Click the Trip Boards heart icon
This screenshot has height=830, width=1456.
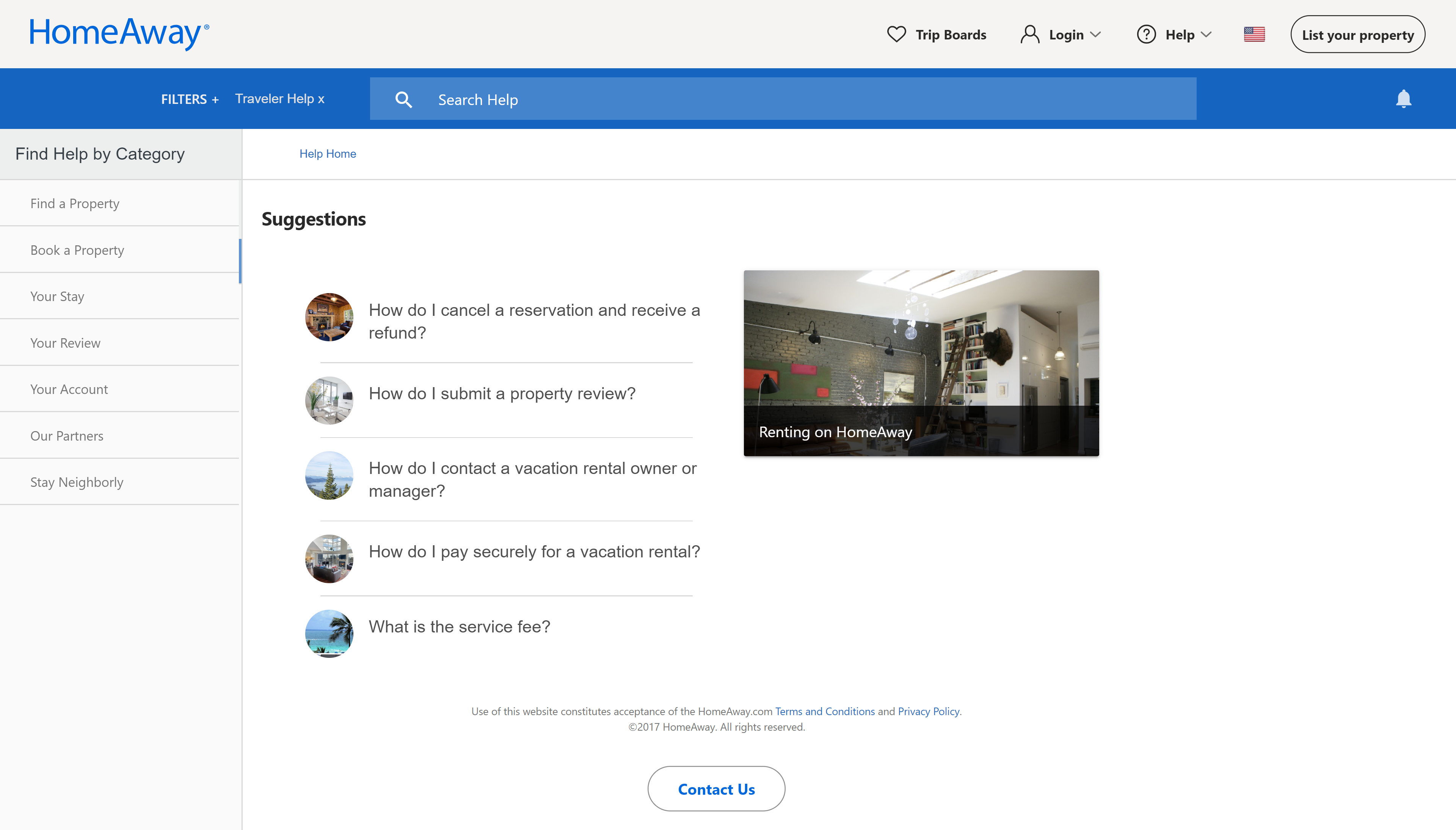point(896,34)
